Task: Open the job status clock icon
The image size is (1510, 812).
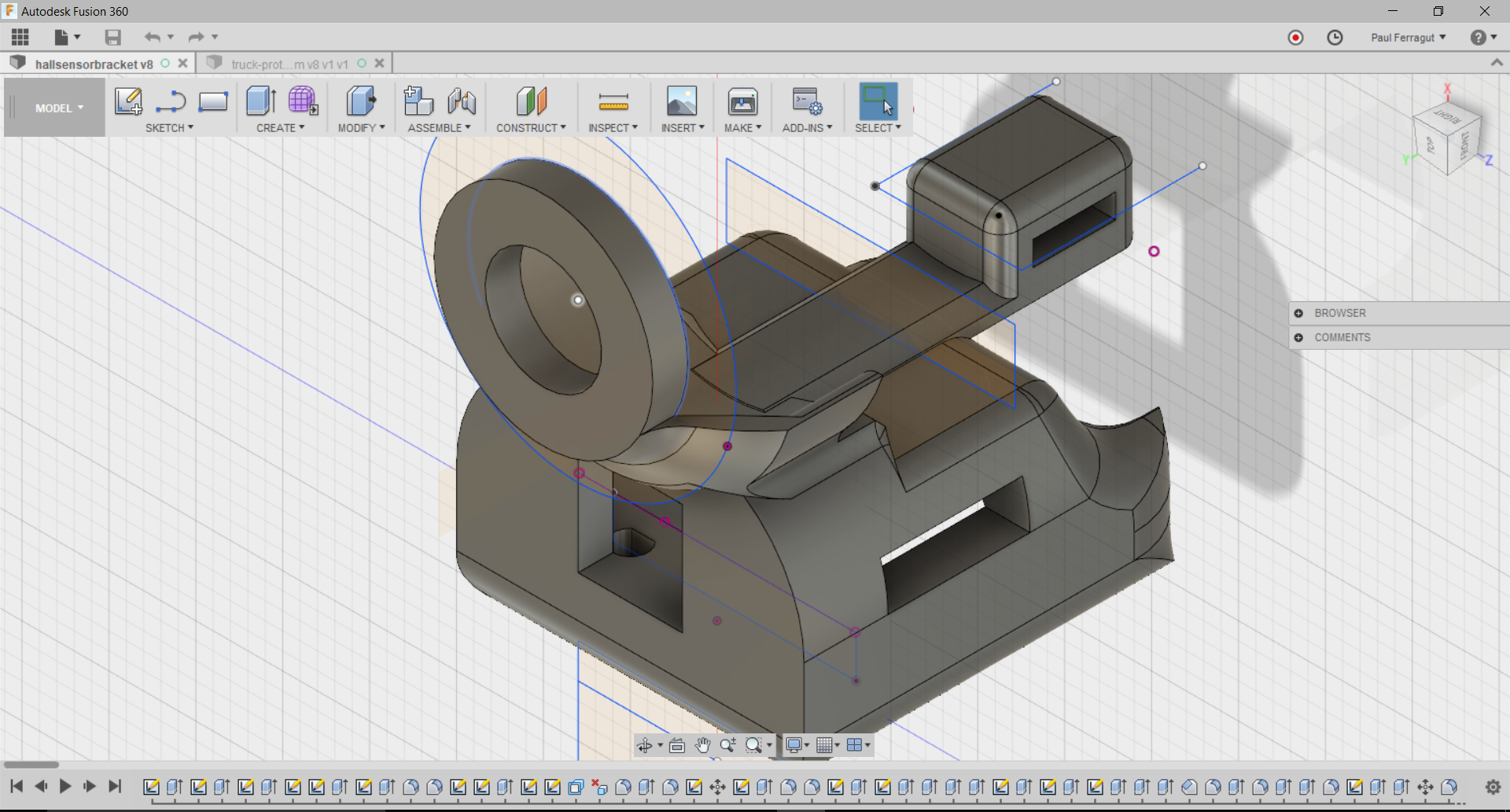Action: pos(1335,38)
